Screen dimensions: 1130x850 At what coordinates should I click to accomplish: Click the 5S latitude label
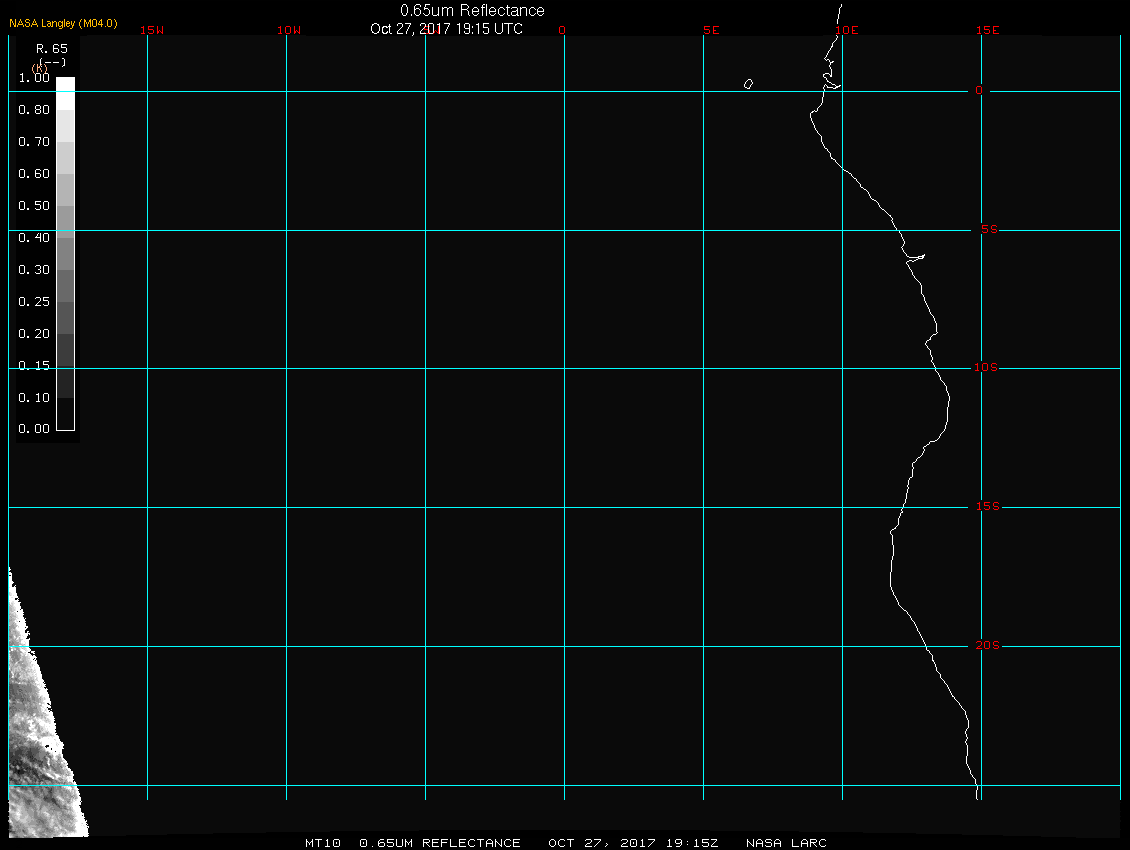(x=989, y=229)
